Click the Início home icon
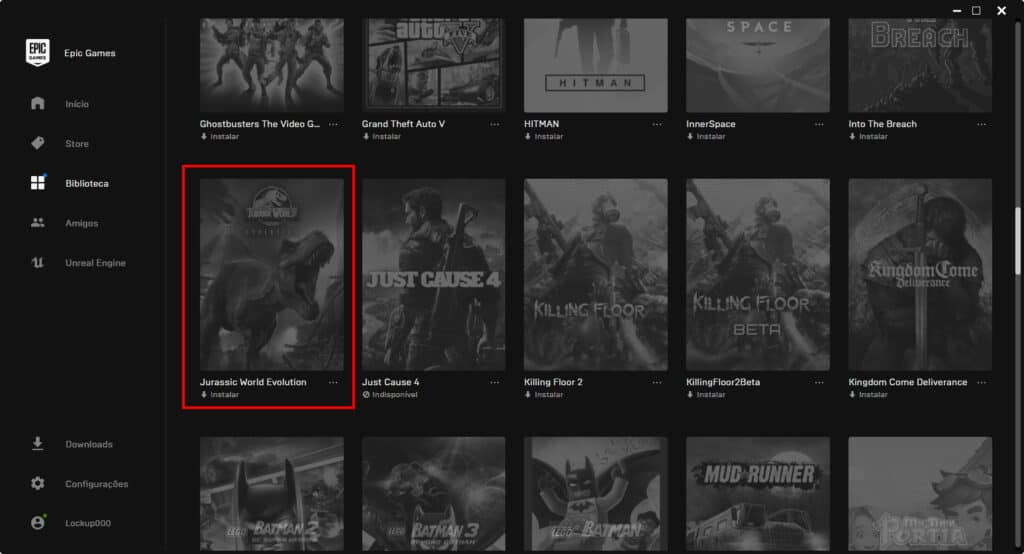The image size is (1024, 554). point(38,103)
